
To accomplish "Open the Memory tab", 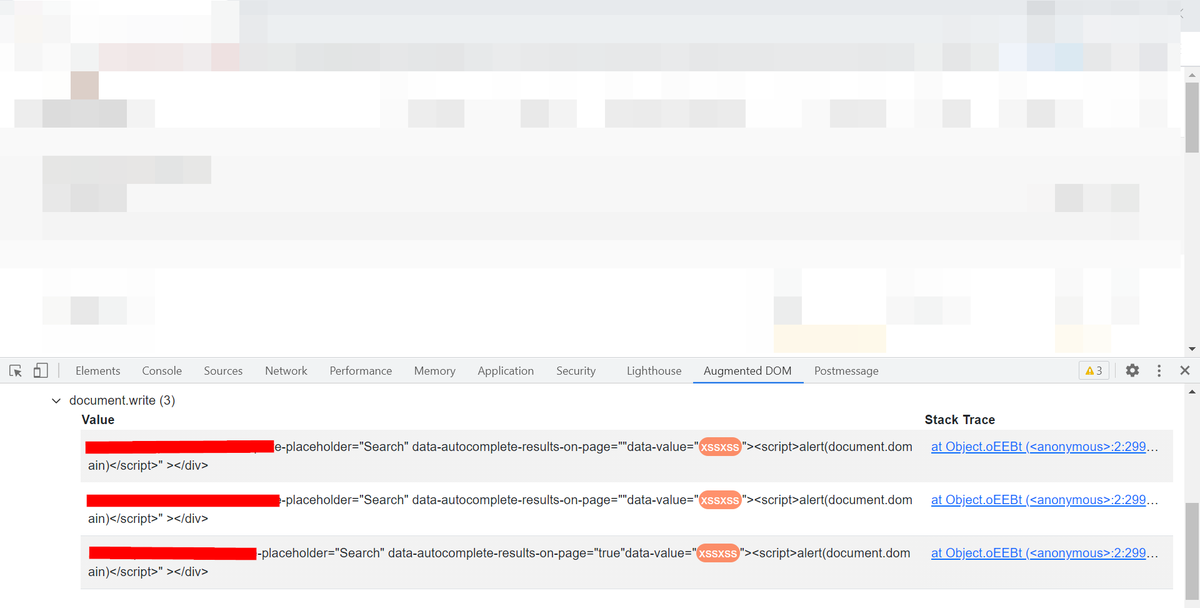I will [435, 371].
